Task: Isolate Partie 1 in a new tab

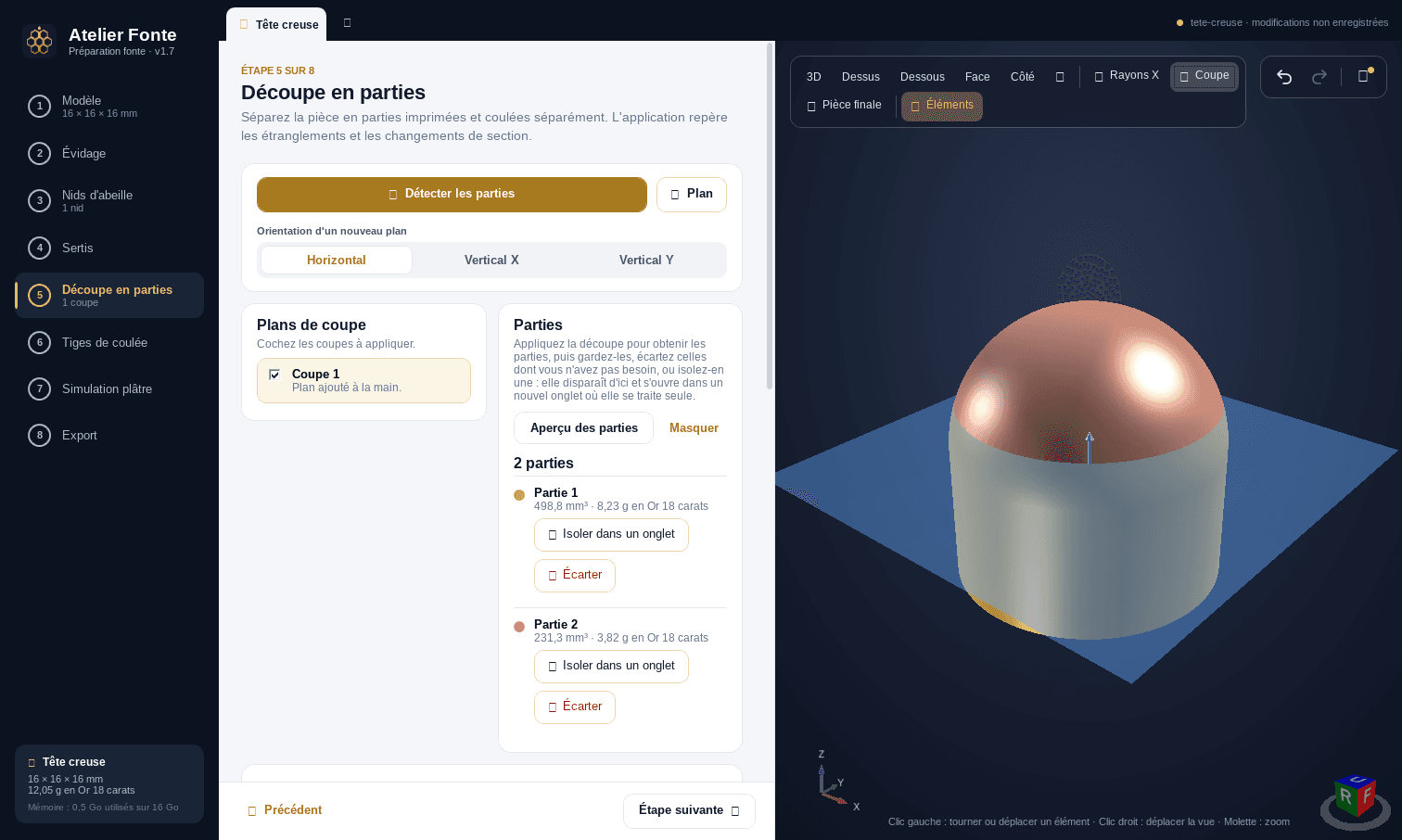Action: (611, 535)
